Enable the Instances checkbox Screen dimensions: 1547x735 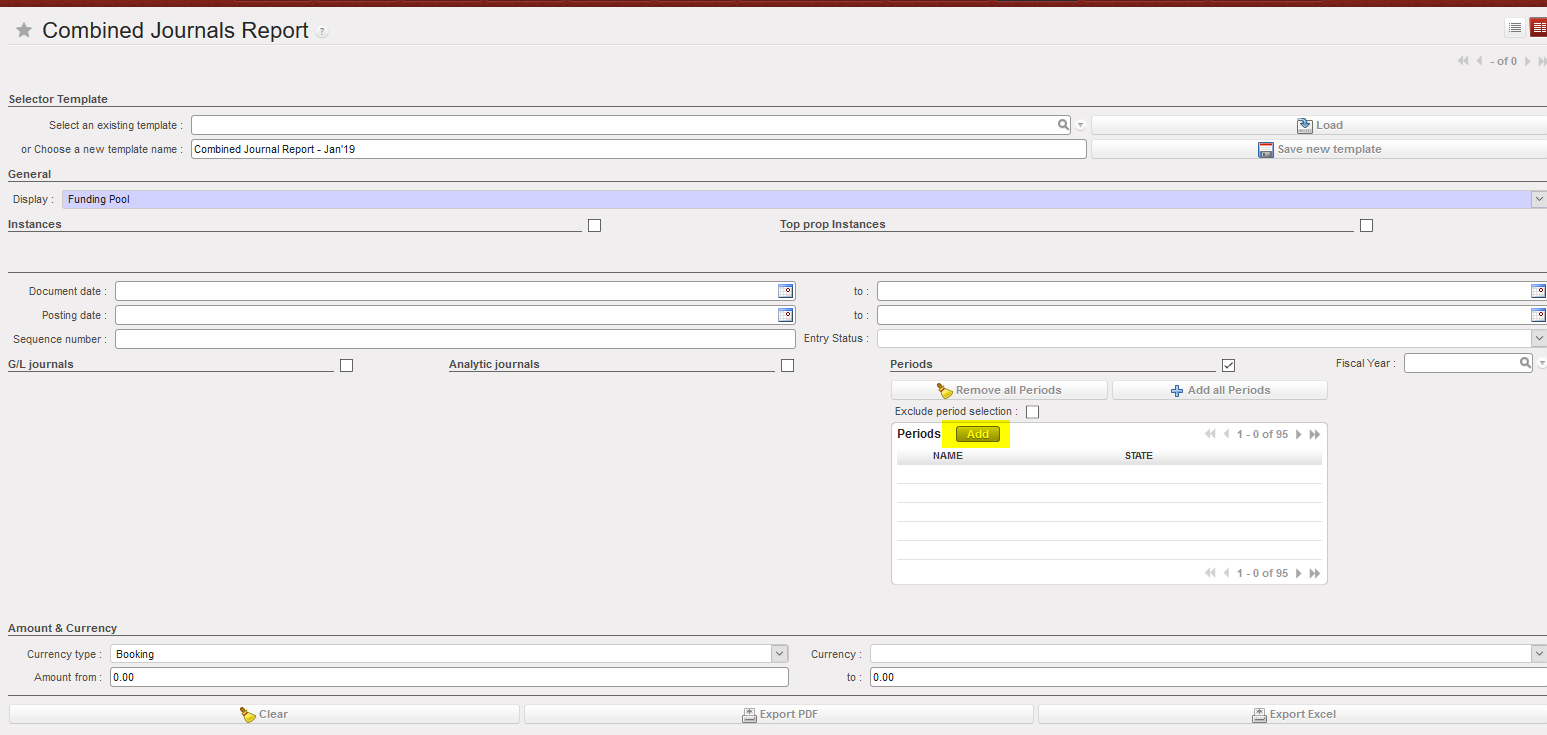click(594, 226)
